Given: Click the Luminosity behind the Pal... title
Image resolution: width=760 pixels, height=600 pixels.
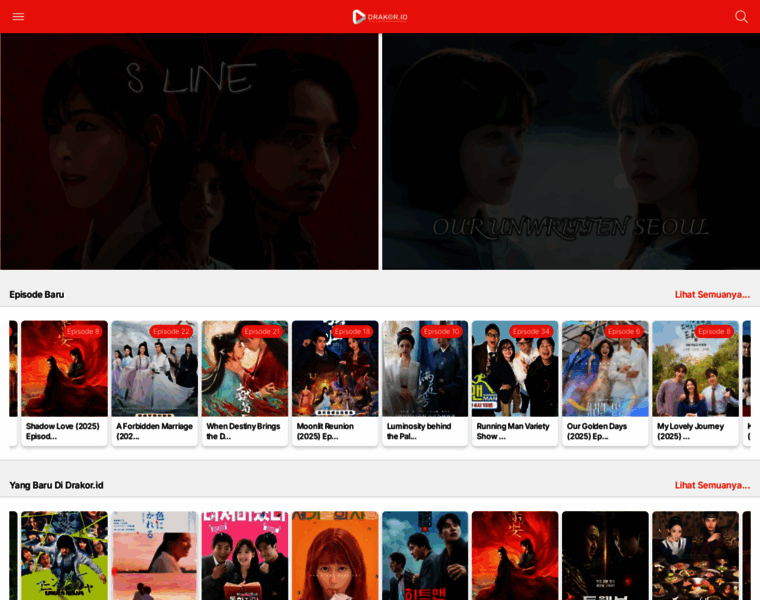Looking at the screenshot, I should pyautogui.click(x=419, y=431).
